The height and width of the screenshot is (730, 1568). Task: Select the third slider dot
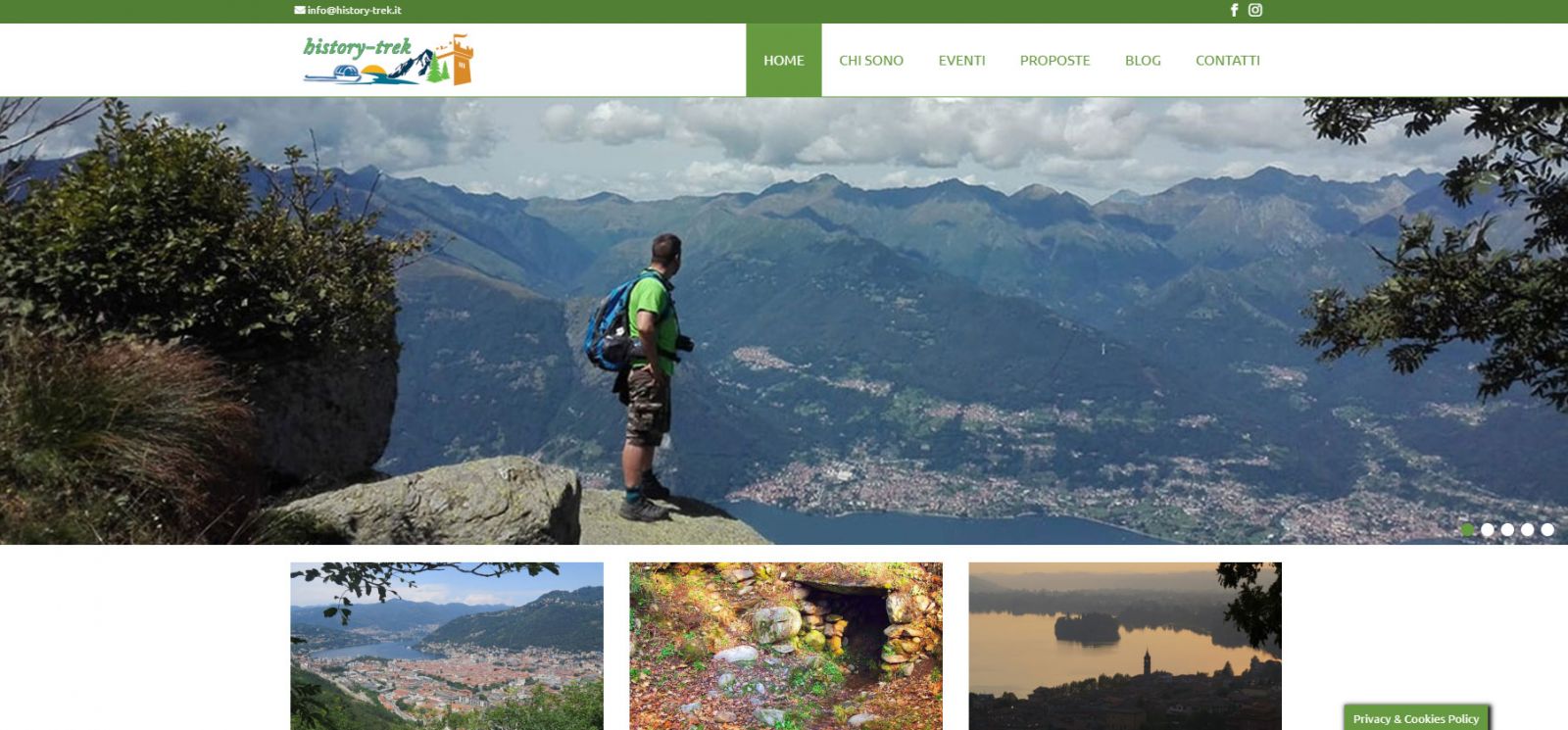point(1507,529)
